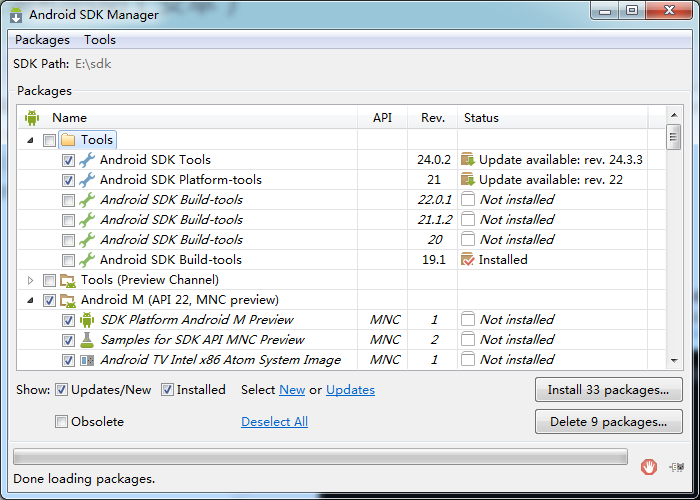Click the Android M folder icon
This screenshot has height=500, width=700.
(68, 300)
